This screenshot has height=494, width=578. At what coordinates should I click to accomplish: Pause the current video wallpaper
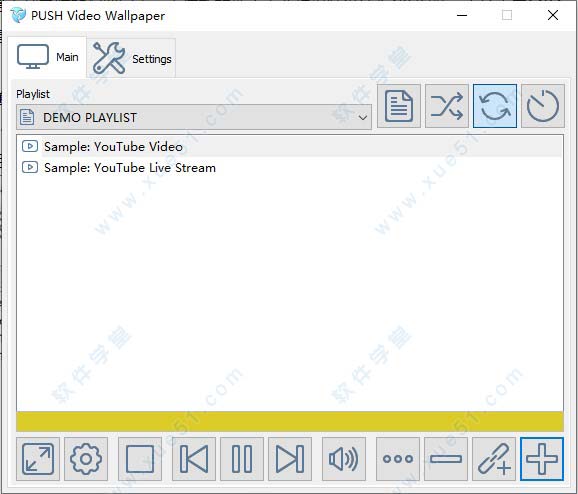[242, 459]
